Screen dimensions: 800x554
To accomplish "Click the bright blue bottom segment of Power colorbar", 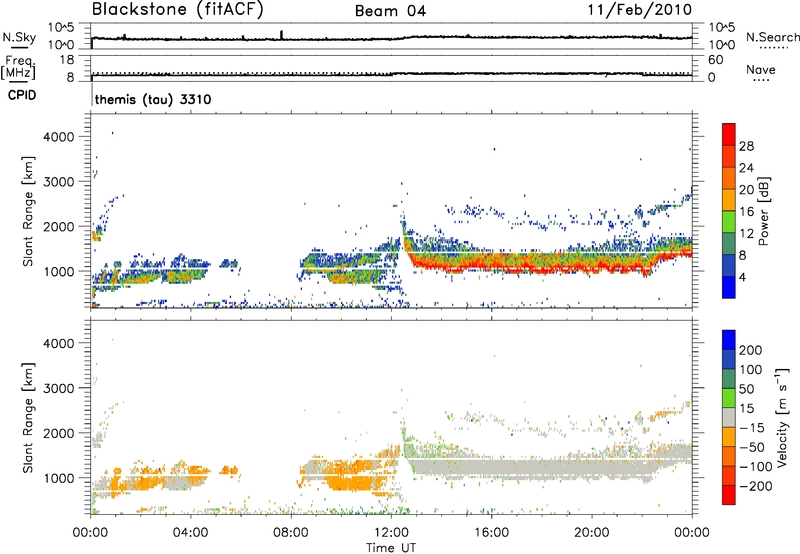I will click(x=729, y=287).
